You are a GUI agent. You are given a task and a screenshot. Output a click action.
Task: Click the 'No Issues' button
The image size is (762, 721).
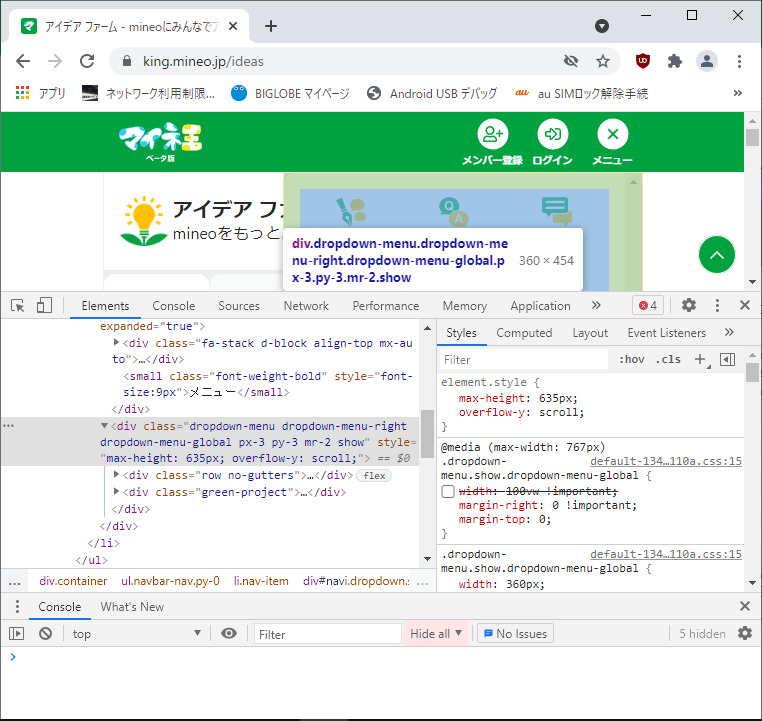(516, 633)
